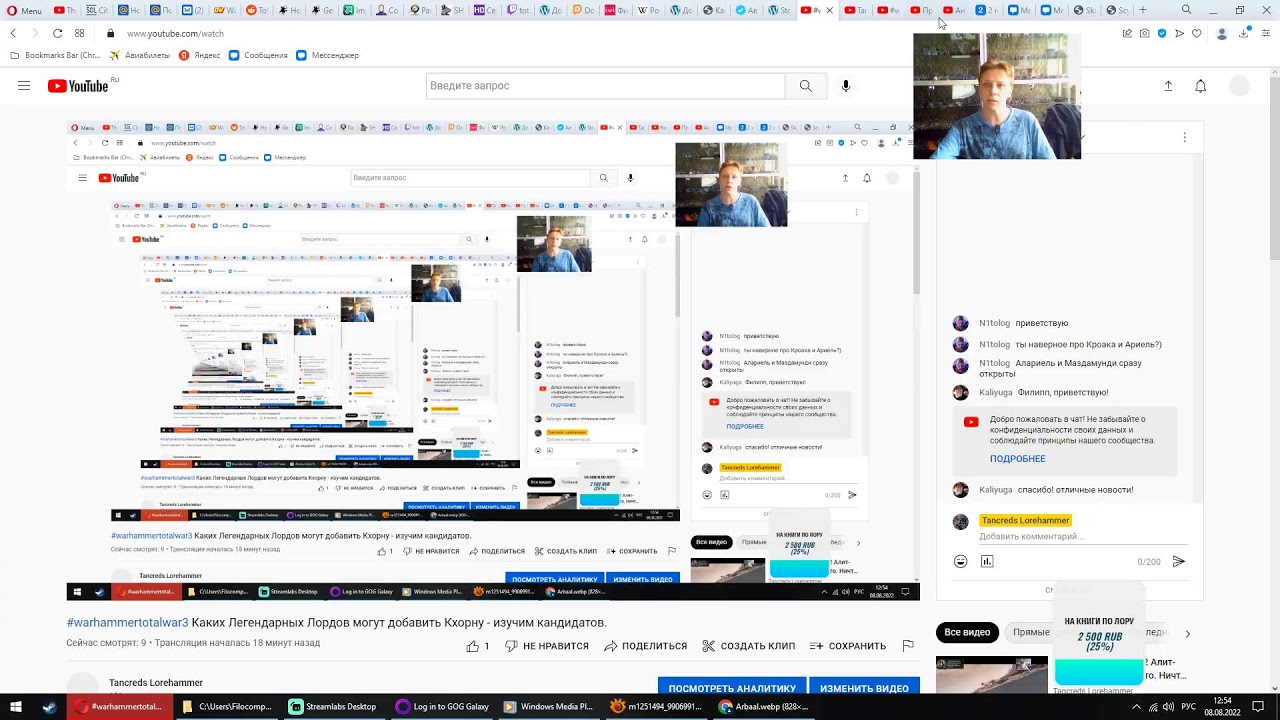Expand hidden system tray icons chevron
This screenshot has width=1280, height=720.
tap(1136, 707)
